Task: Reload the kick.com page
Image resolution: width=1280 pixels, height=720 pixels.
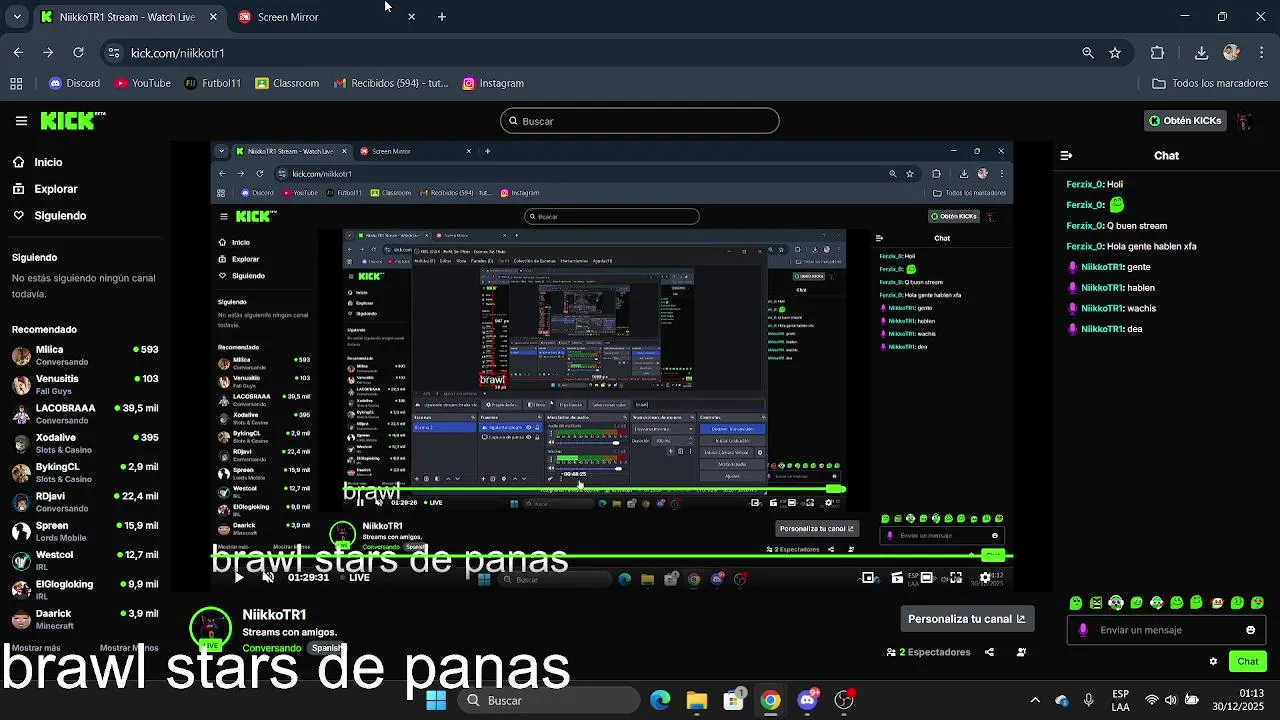Action: (x=78, y=52)
